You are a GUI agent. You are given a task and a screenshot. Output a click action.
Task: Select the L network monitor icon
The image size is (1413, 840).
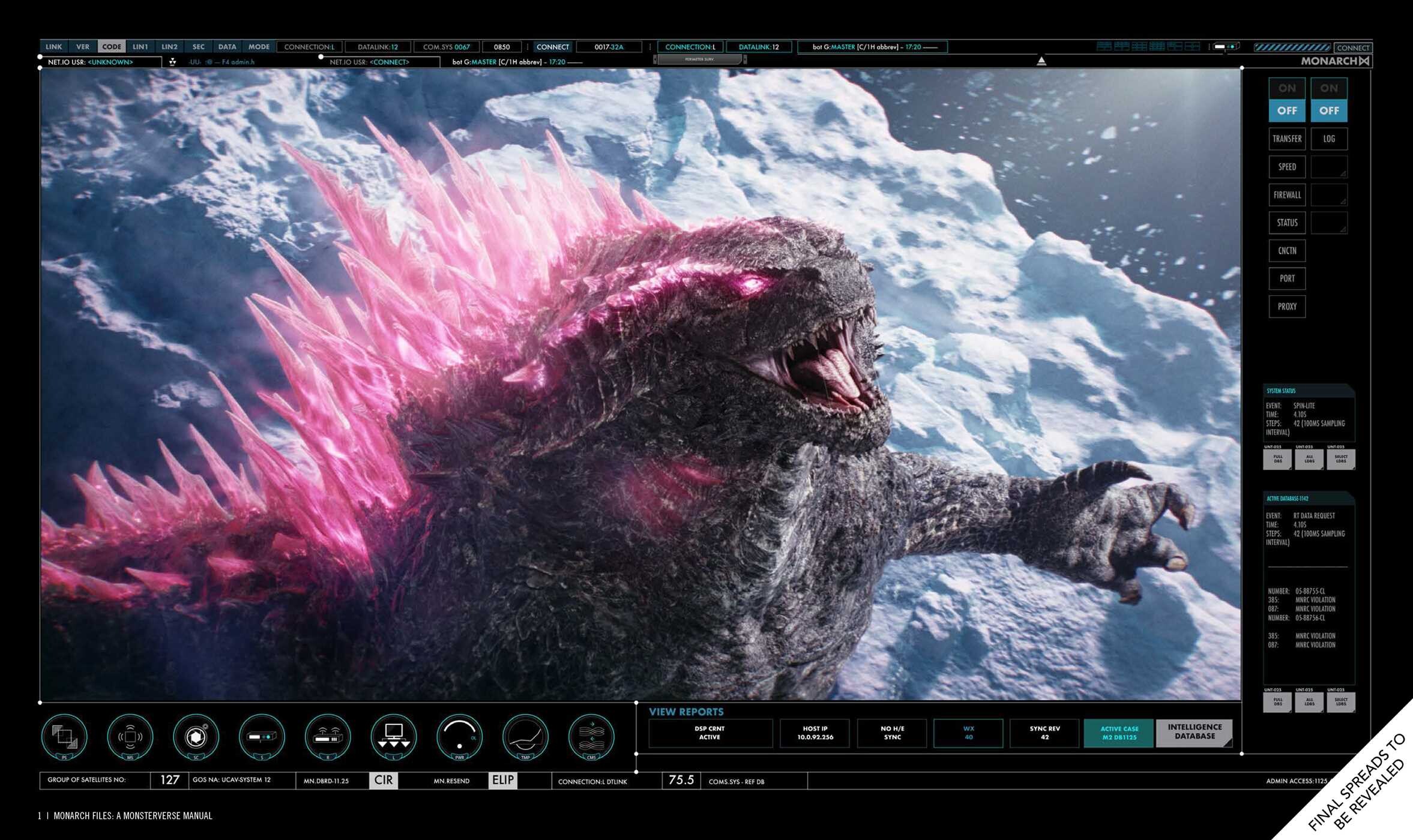coord(394,736)
